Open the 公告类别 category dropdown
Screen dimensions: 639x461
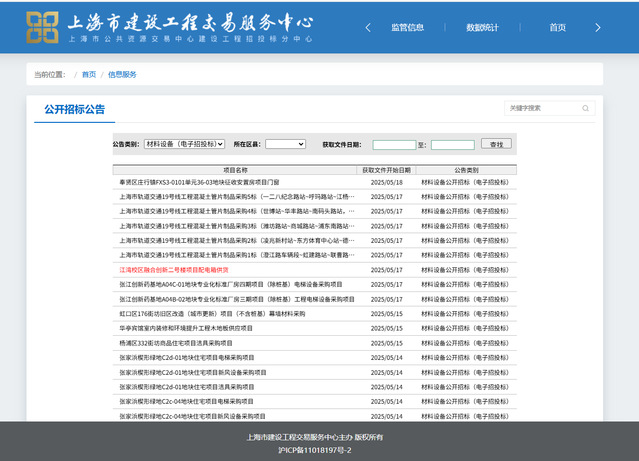point(184,144)
